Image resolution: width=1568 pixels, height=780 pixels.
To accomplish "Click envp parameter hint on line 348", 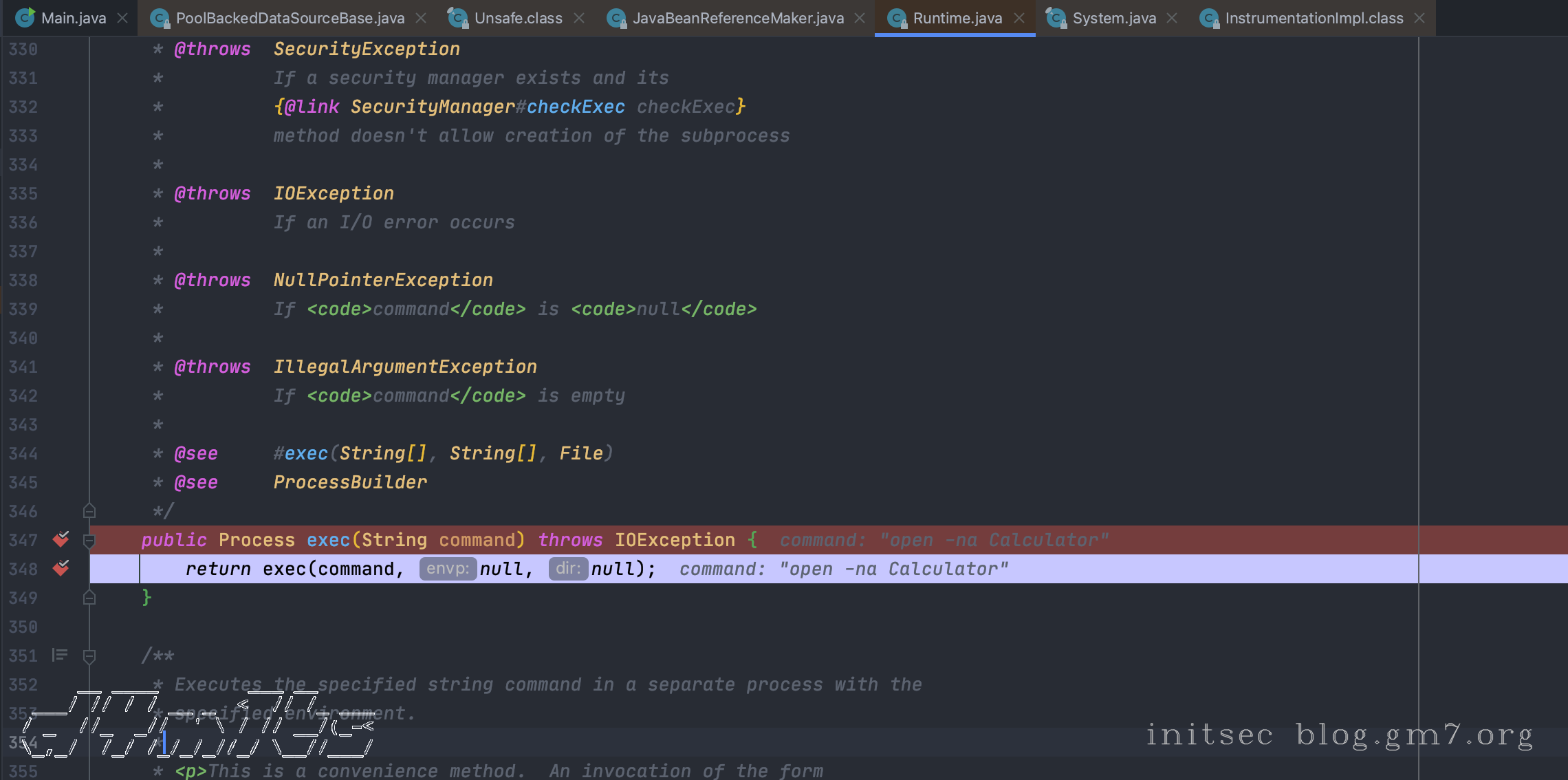I will point(448,569).
